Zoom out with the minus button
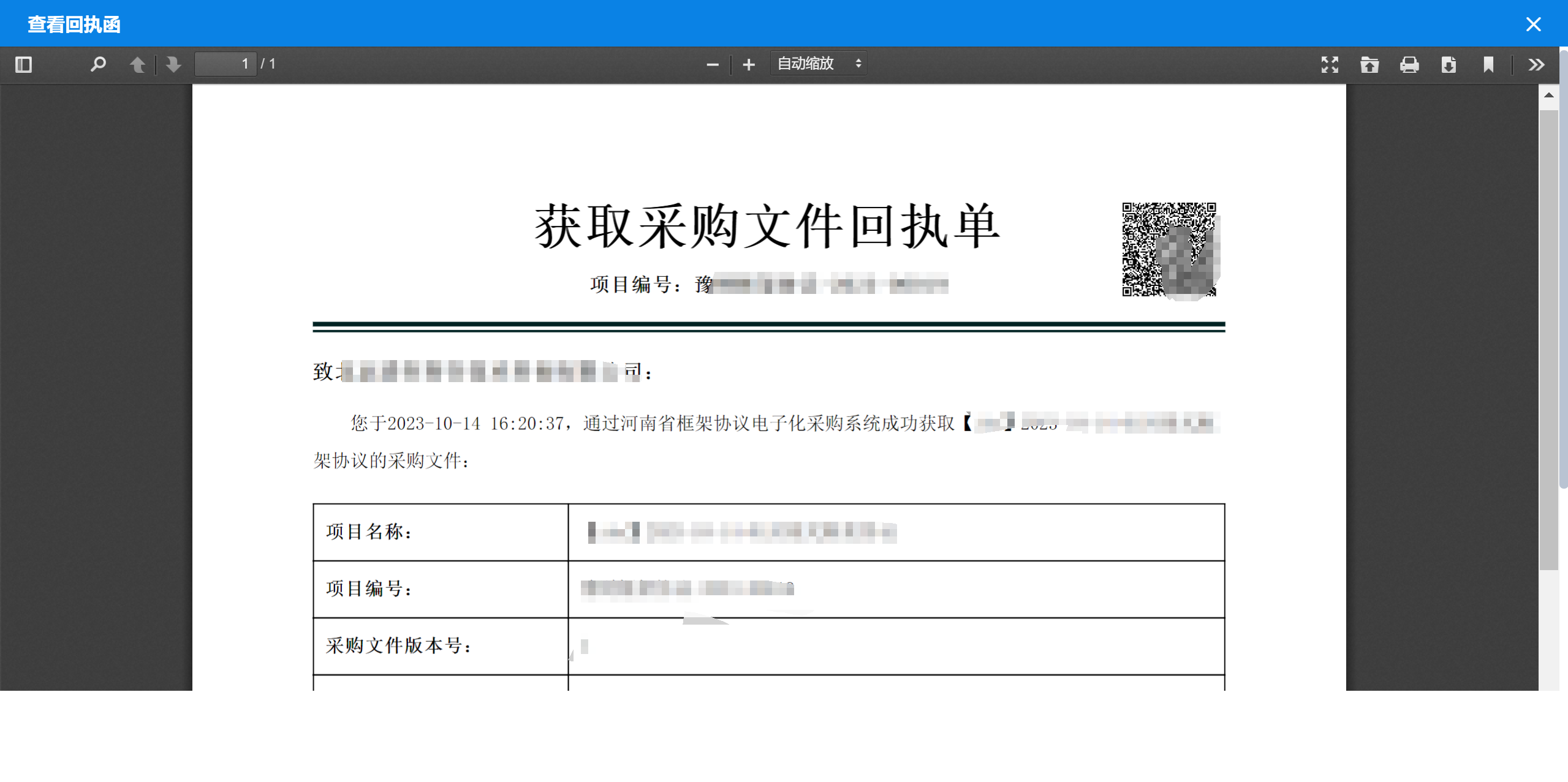The width and height of the screenshot is (1568, 782). 712,64
